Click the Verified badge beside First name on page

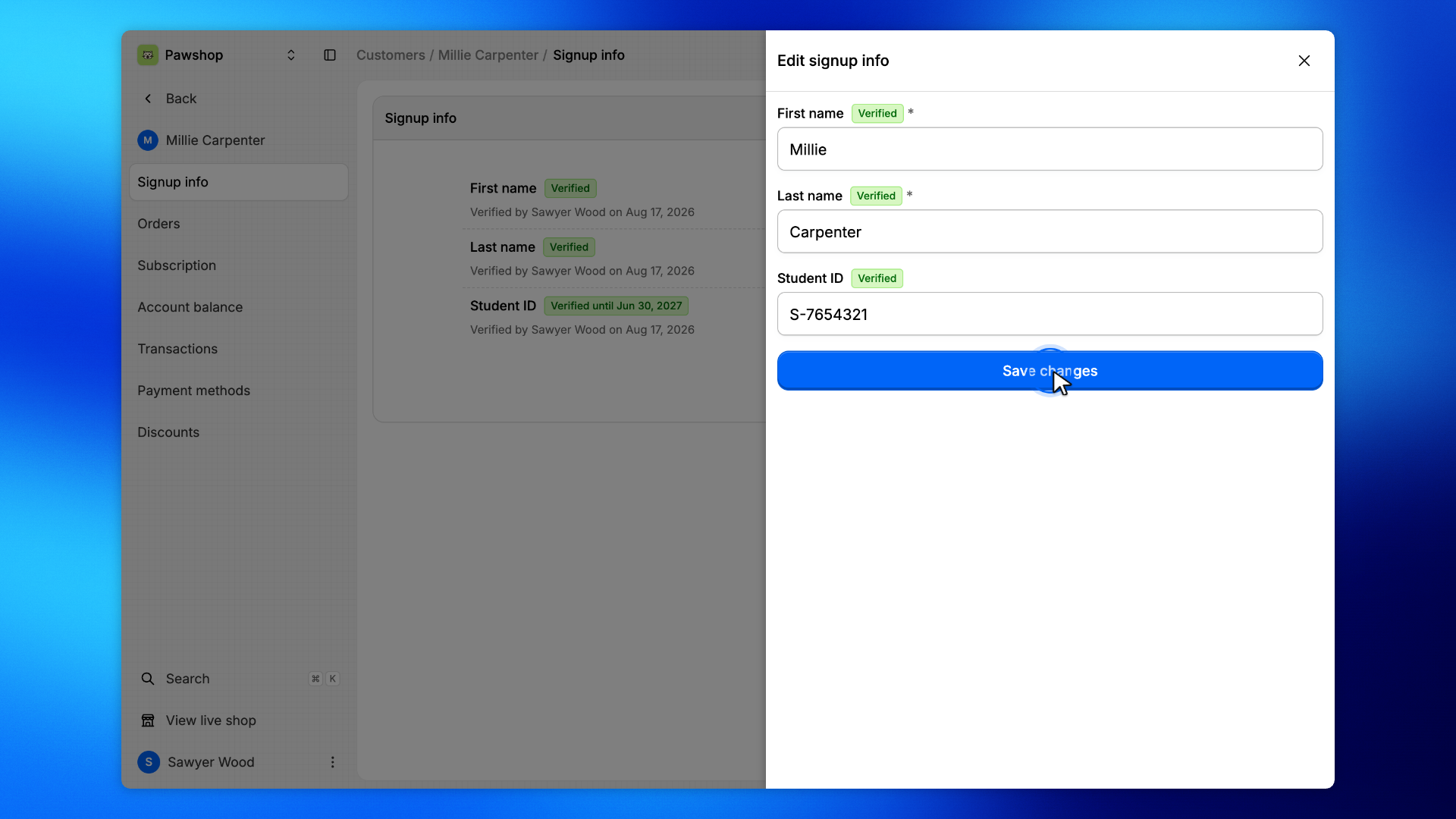570,188
